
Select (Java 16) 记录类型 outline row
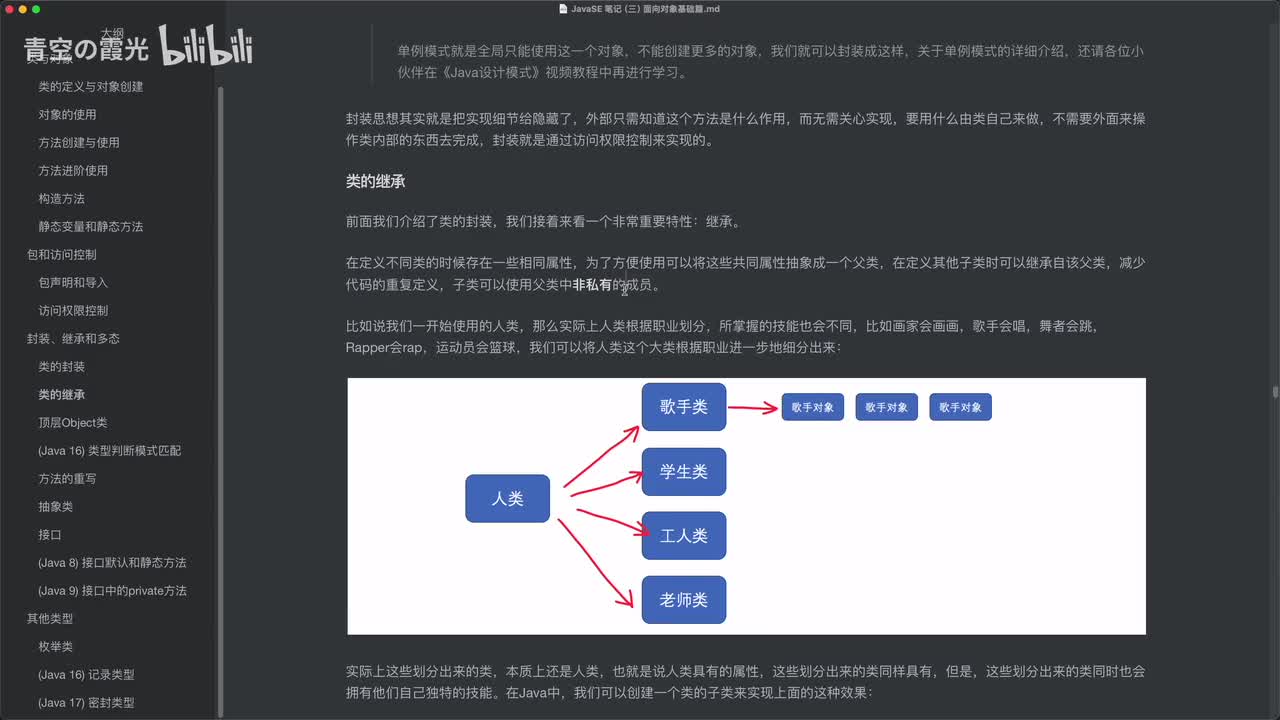click(x=86, y=675)
